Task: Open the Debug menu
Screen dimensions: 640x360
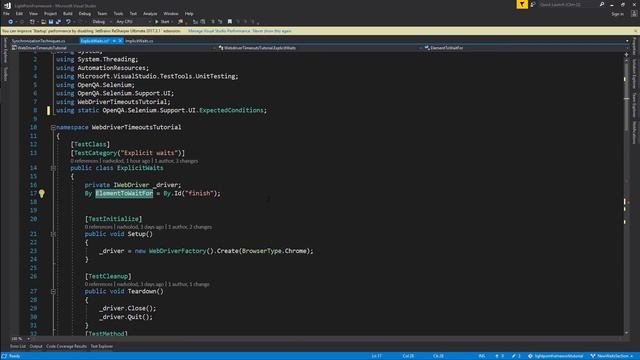Action: (x=84, y=14)
